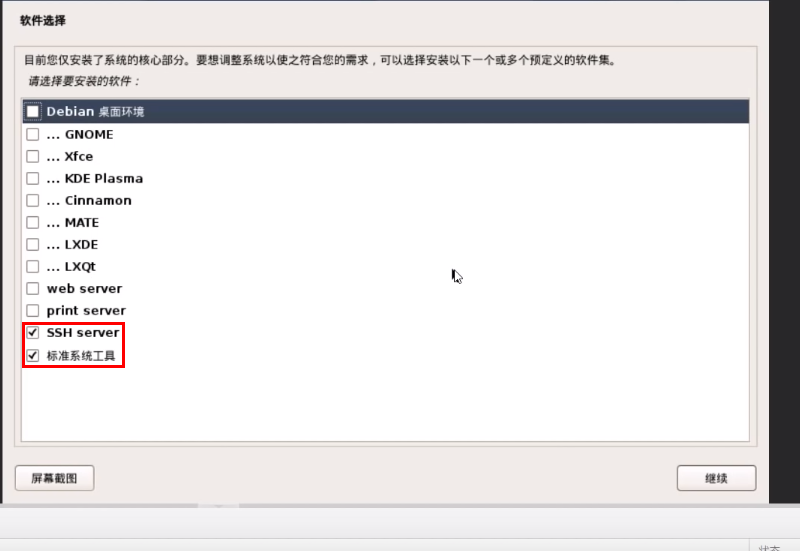The height and width of the screenshot is (551, 800).
Task: Enable the web server checkbox
Action: click(33, 288)
